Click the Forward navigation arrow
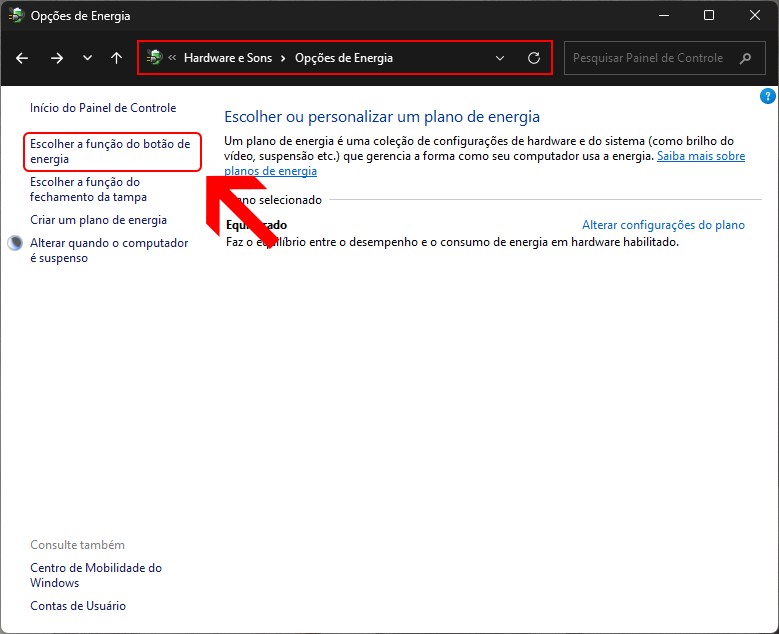This screenshot has height=634, width=779. (57, 58)
